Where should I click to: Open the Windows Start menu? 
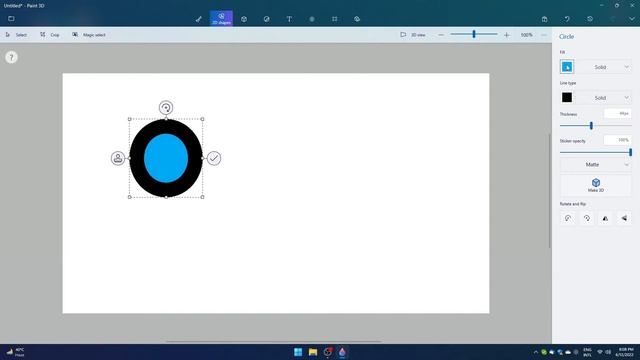click(298, 352)
